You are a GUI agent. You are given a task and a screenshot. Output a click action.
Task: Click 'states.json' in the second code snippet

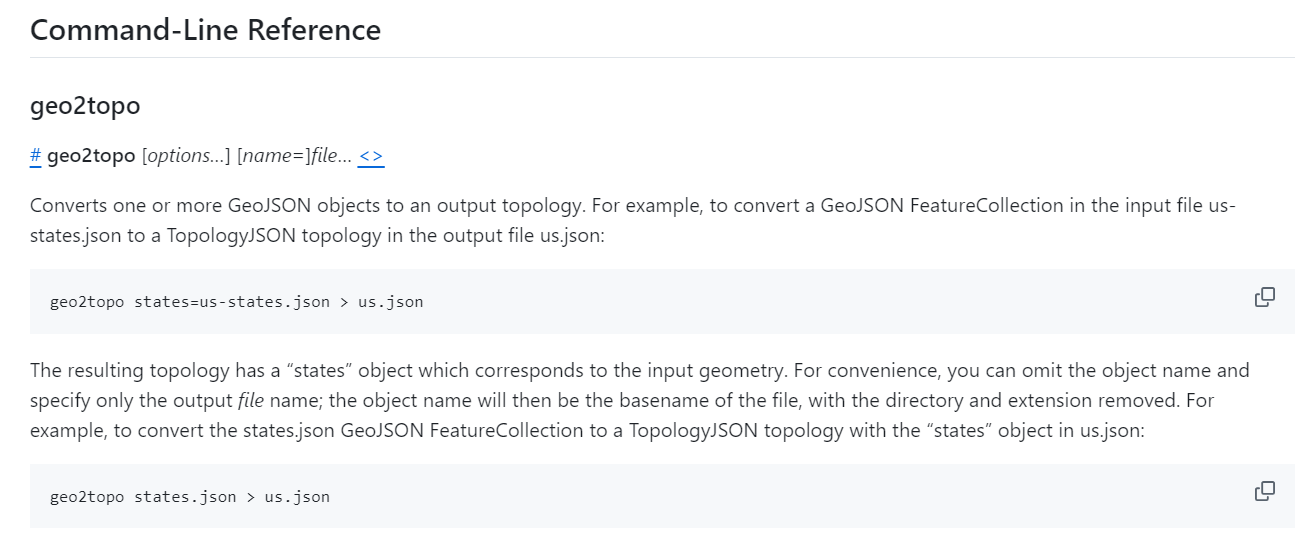pos(186,496)
